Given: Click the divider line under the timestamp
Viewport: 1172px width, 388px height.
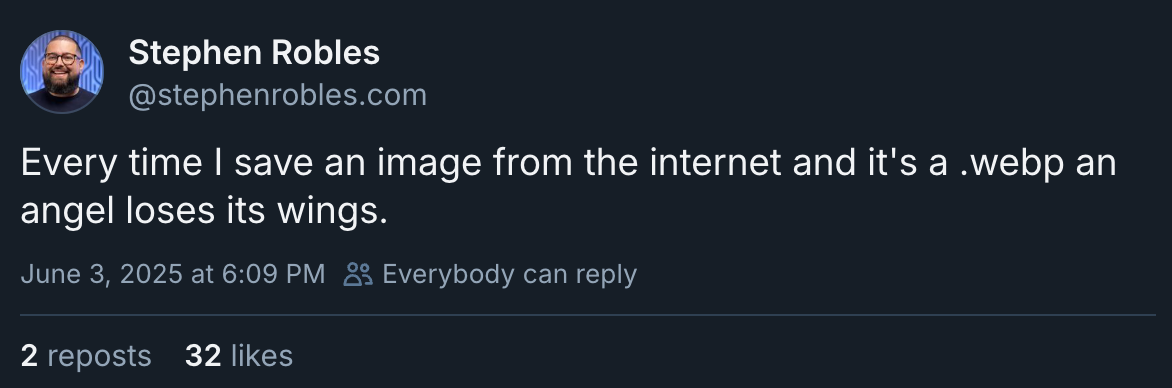Looking at the screenshot, I should 587,315.
